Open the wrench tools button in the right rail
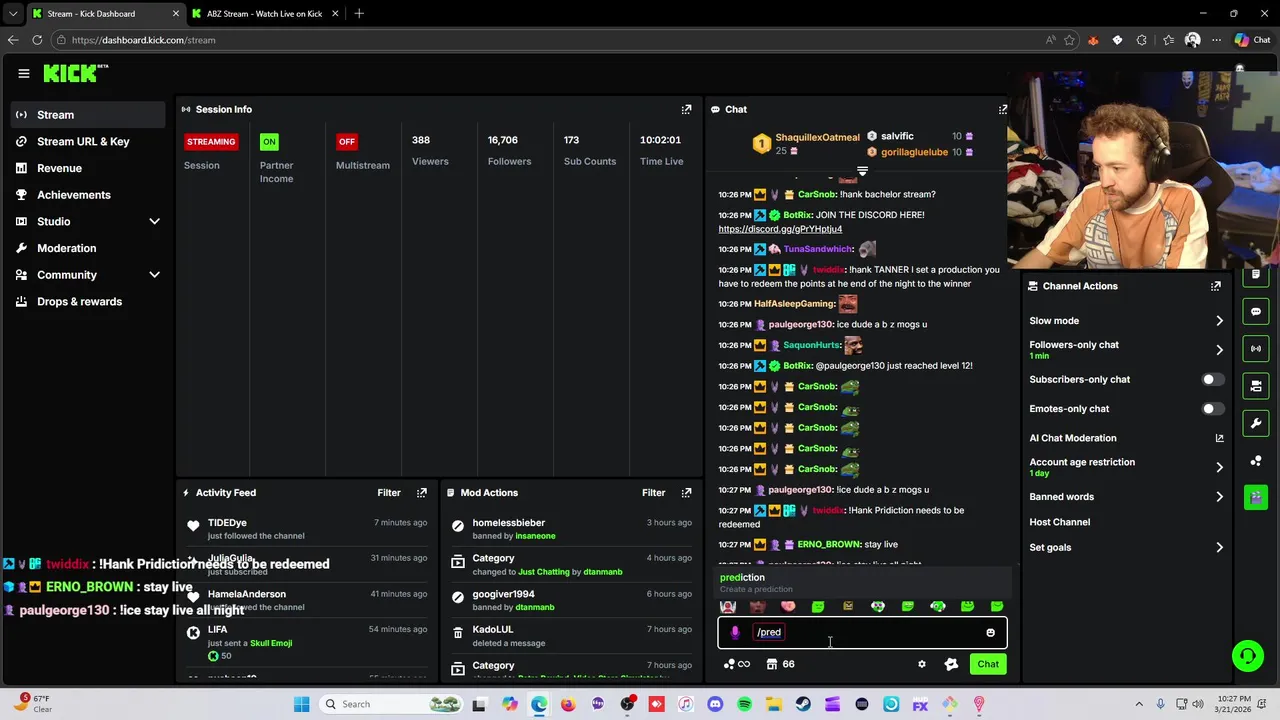This screenshot has height=720, width=1280. click(1256, 424)
